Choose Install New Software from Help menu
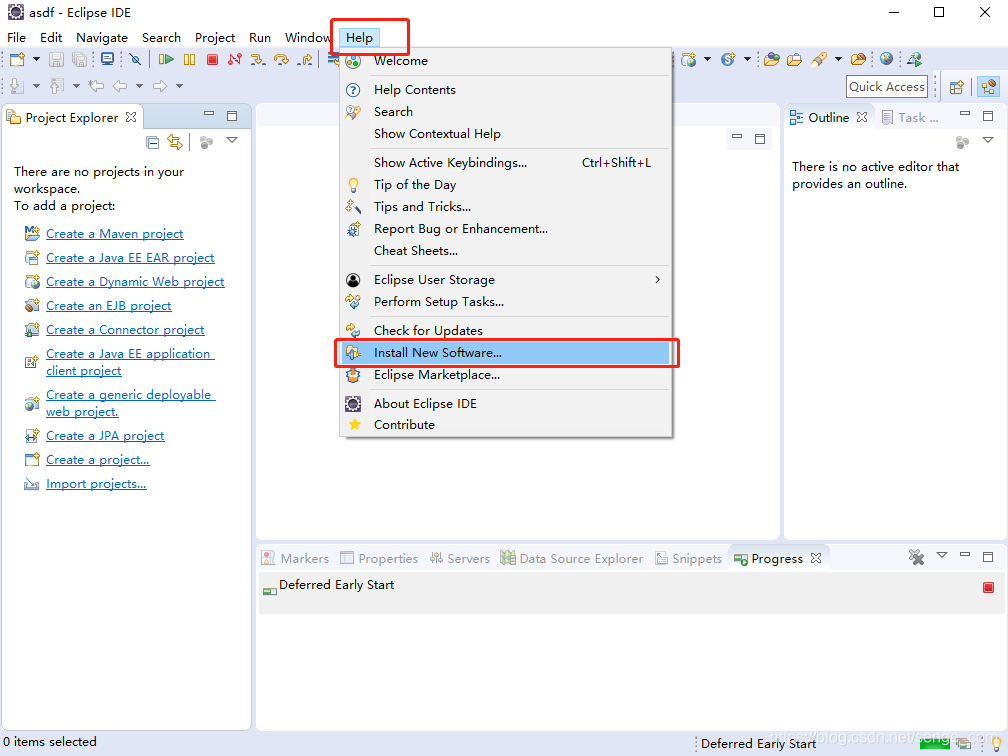The image size is (1008, 756). [506, 353]
